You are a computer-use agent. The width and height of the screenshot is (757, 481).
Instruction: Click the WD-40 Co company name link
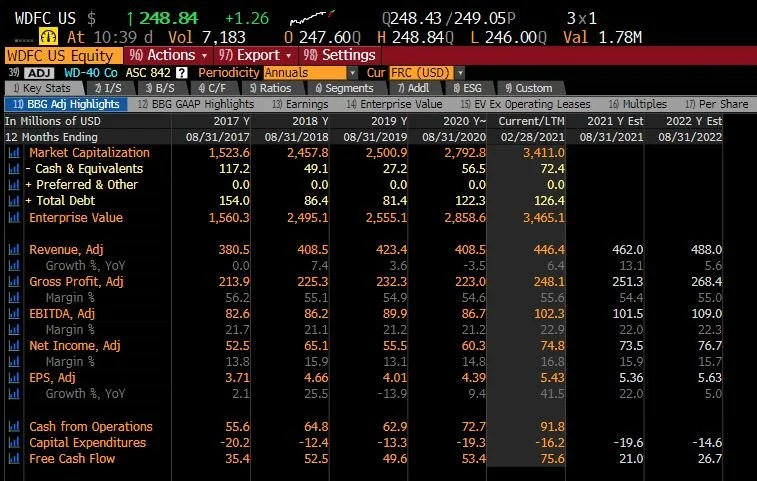(91, 73)
